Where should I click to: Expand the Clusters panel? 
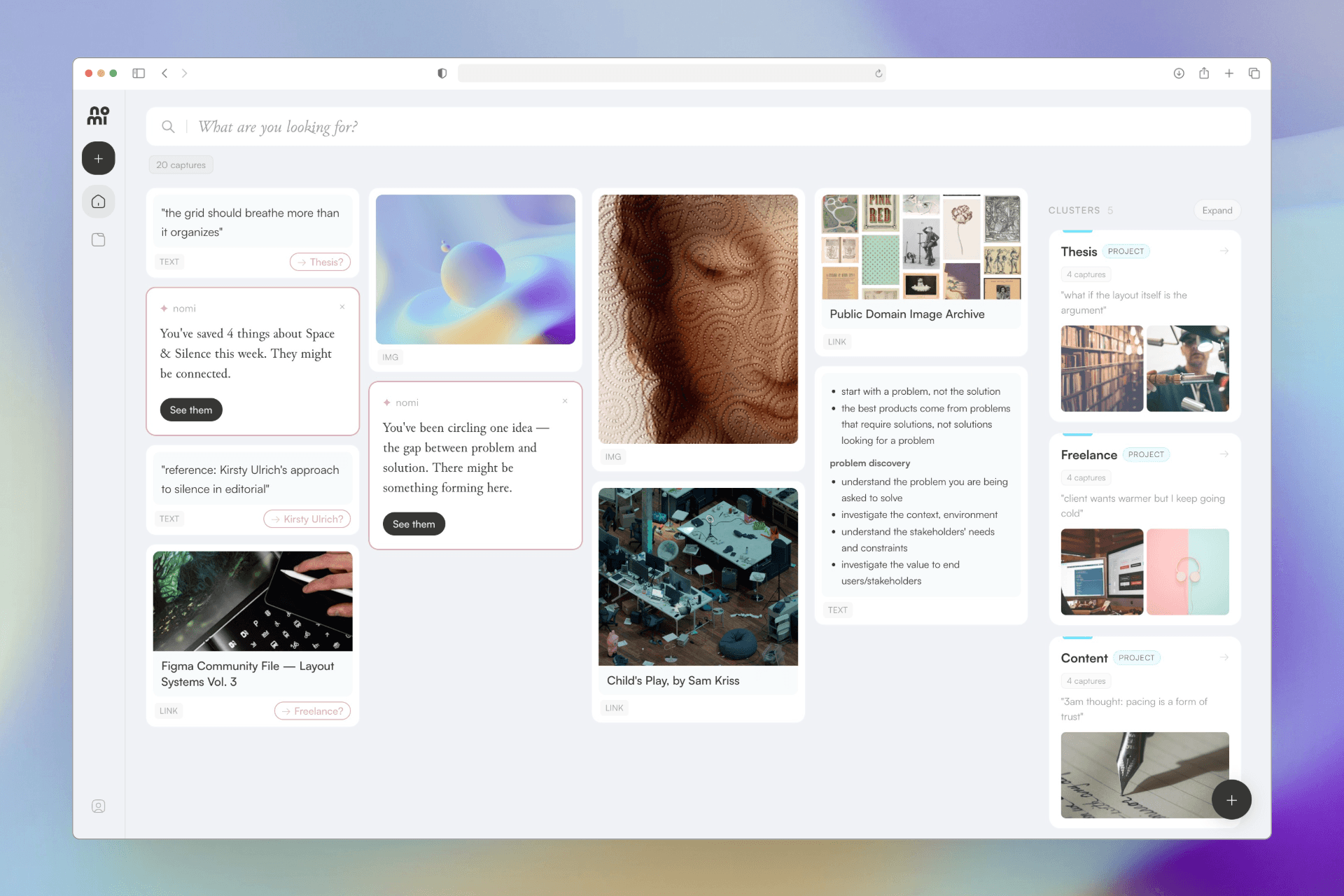point(1217,211)
